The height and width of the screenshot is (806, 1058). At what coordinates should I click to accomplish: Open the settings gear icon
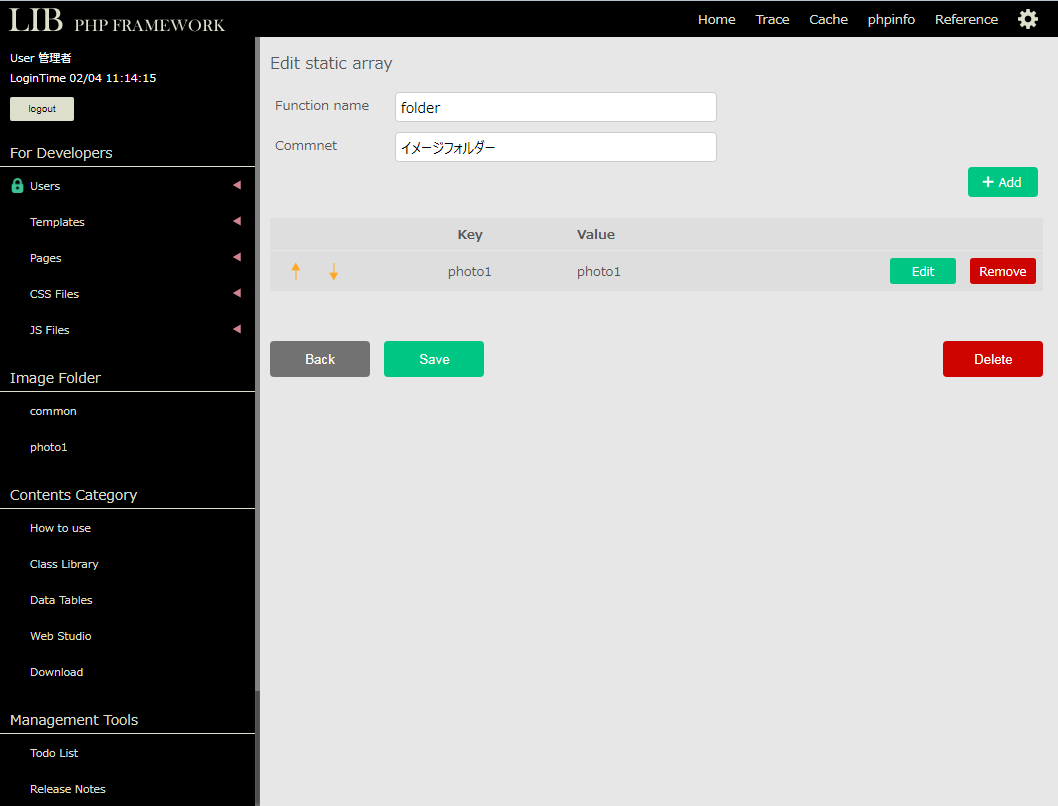1027,19
